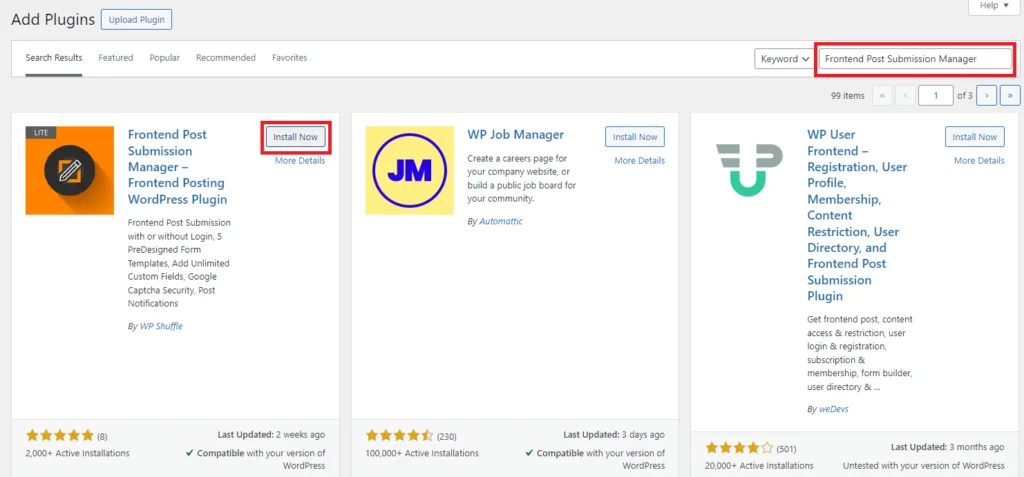Install WP User Frontend plugin now
Screen dimensions: 1024x477
coord(974,137)
